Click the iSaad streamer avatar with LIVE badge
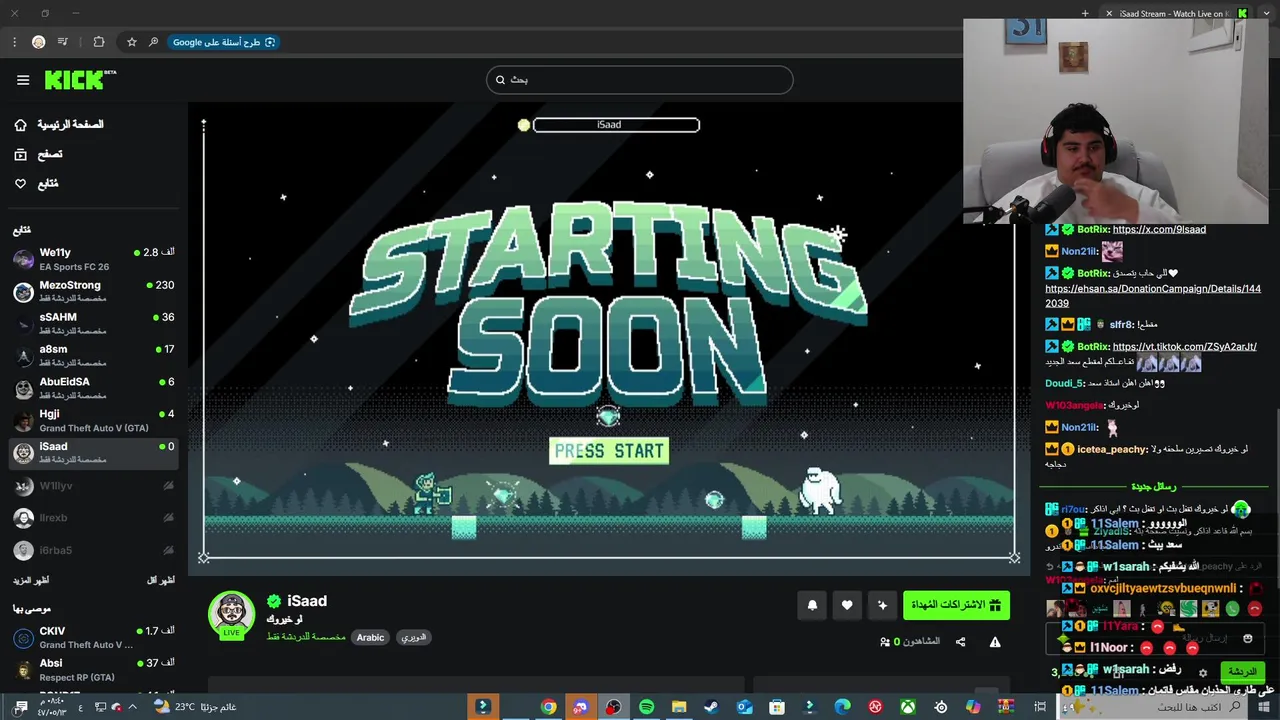This screenshot has width=1280, height=720. point(231,614)
